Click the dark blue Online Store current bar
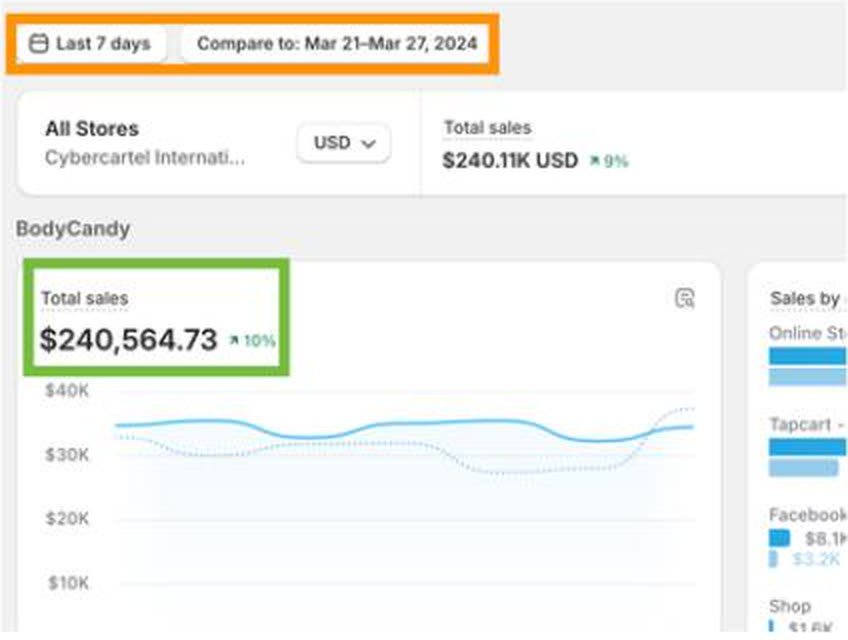The height and width of the screenshot is (640, 848). (x=807, y=356)
